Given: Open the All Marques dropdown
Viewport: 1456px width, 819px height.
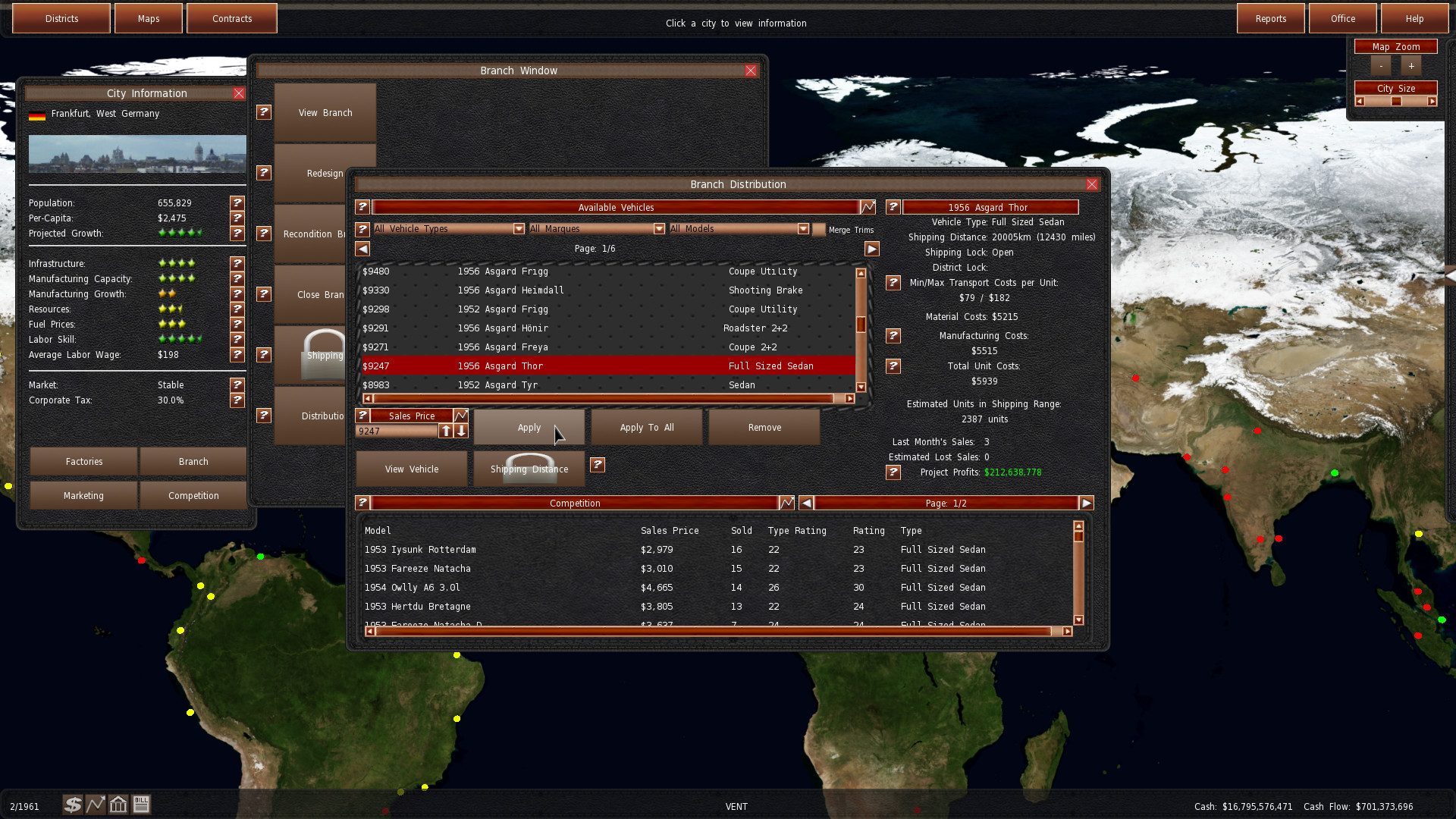Looking at the screenshot, I should click(658, 228).
